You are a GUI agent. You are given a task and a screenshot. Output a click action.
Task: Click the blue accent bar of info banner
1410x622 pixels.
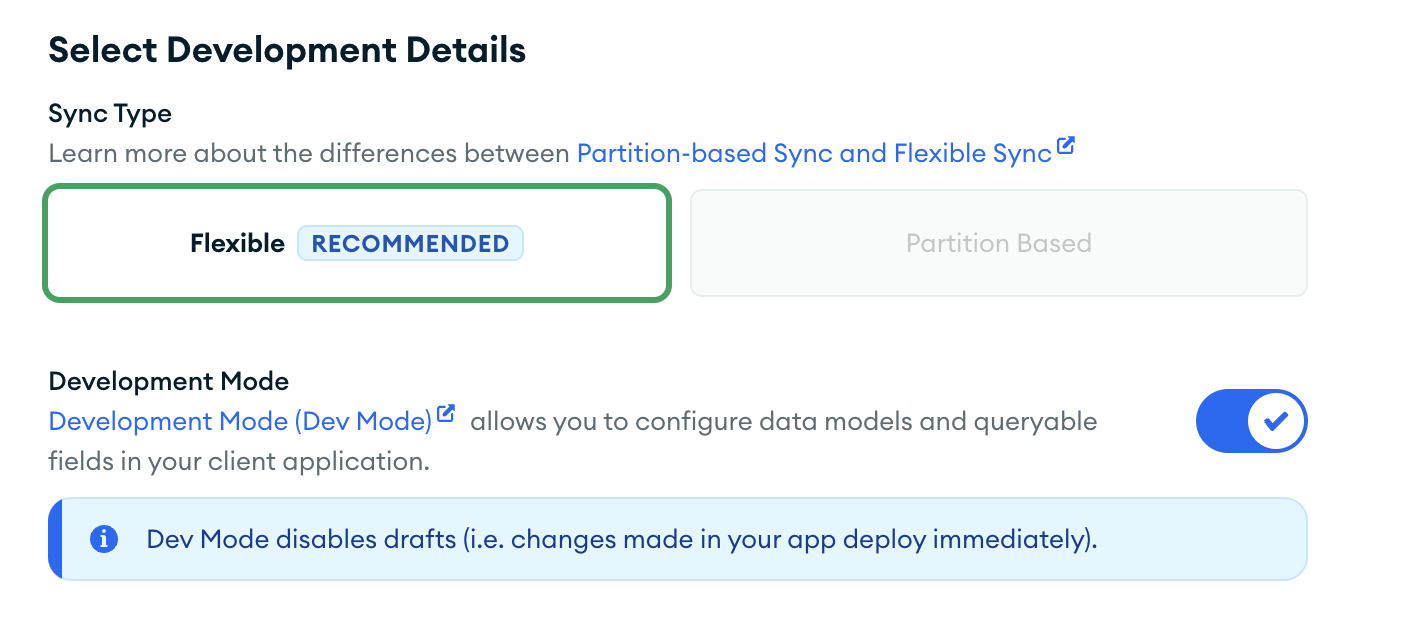[55, 539]
